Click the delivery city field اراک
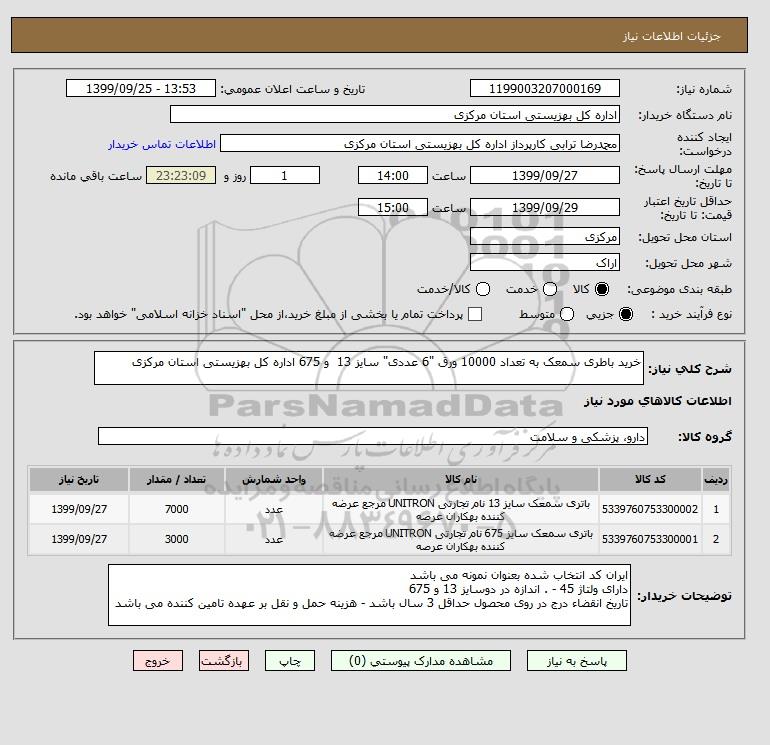770x745 pixels. tap(545, 263)
